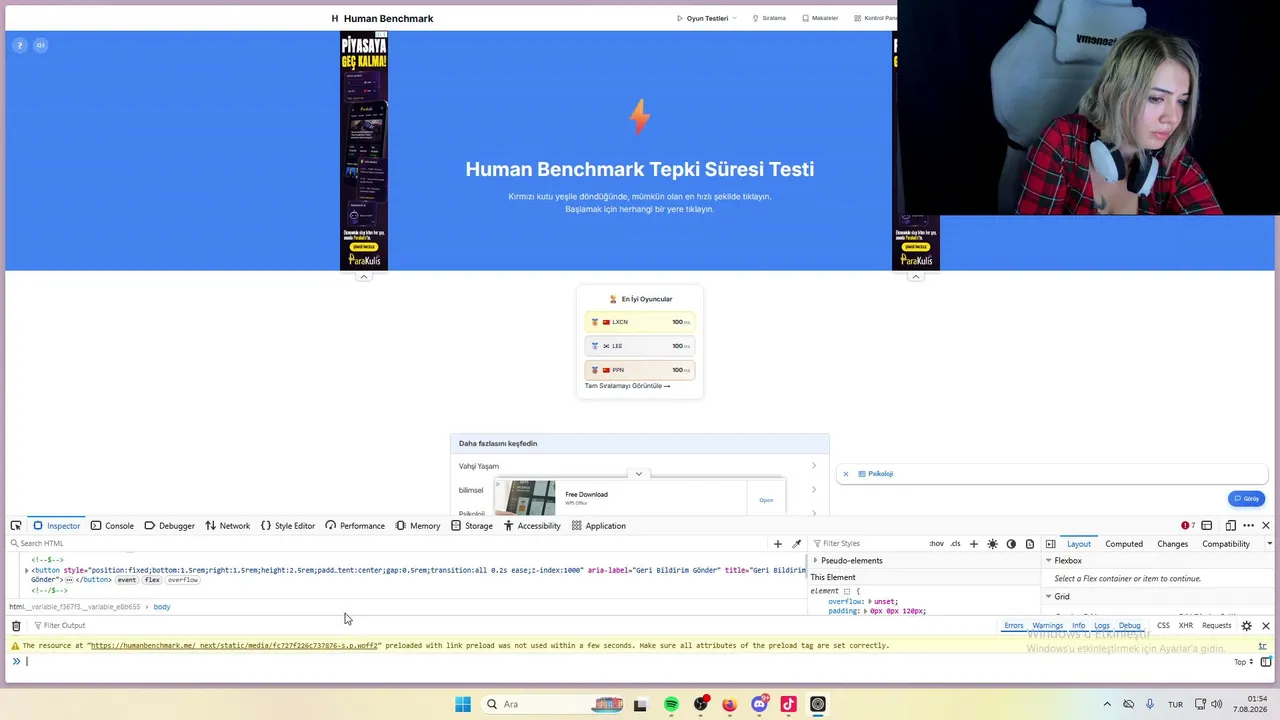Open the Accessibility tab
The width and height of the screenshot is (1280, 720).
tap(532, 526)
